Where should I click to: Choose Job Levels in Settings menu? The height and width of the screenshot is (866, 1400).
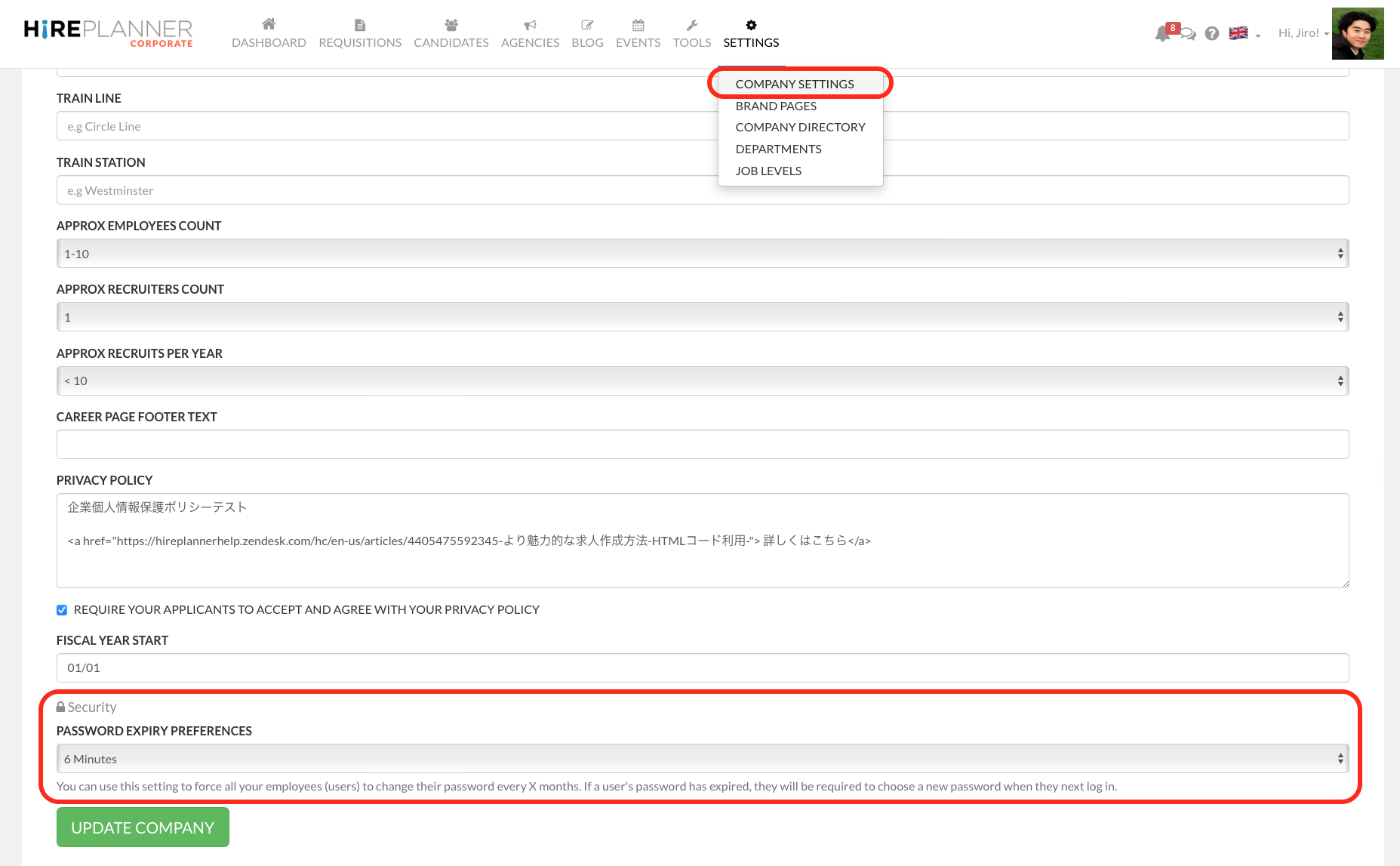[768, 171]
